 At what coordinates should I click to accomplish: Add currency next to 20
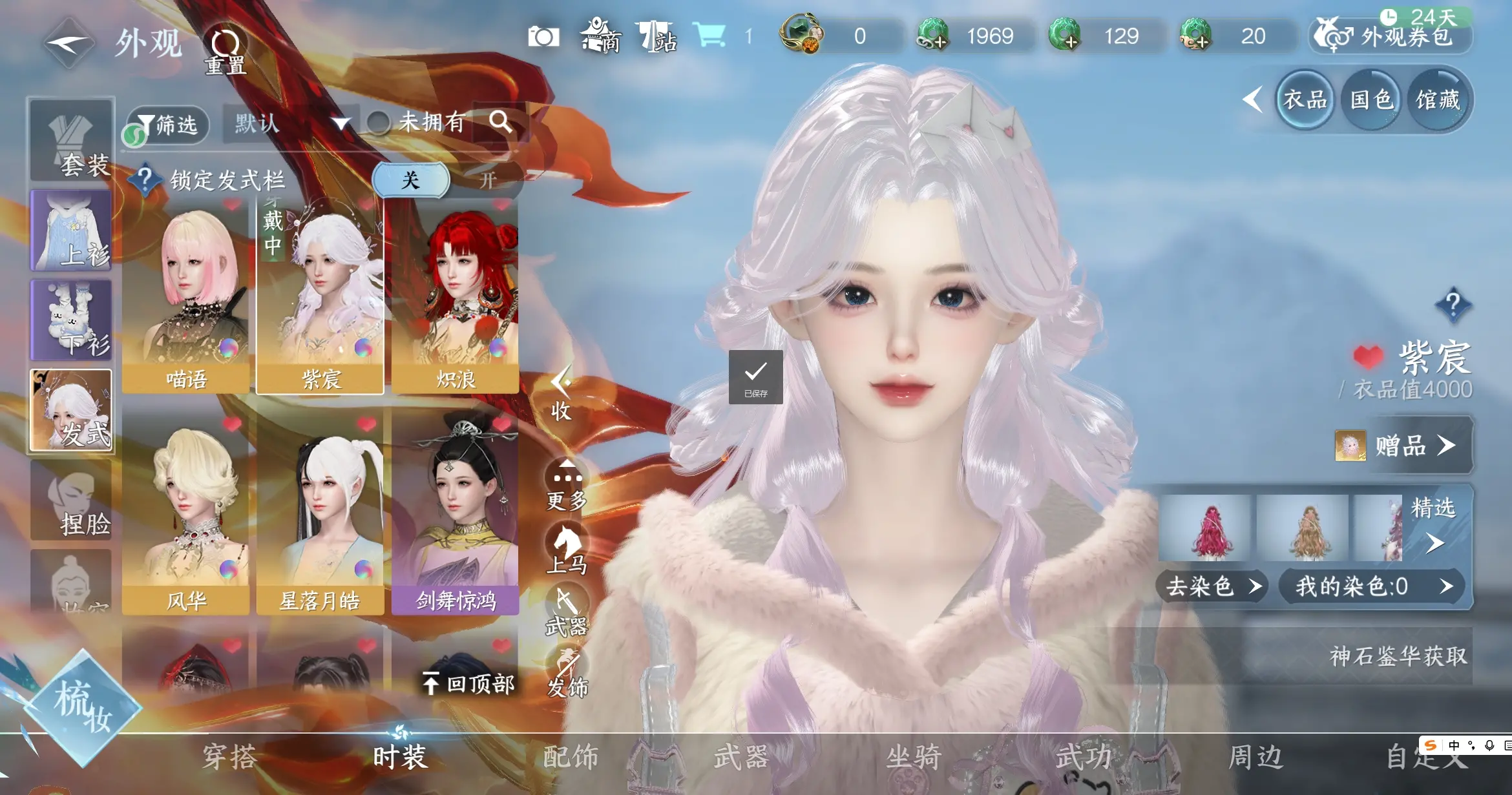[x=1195, y=36]
